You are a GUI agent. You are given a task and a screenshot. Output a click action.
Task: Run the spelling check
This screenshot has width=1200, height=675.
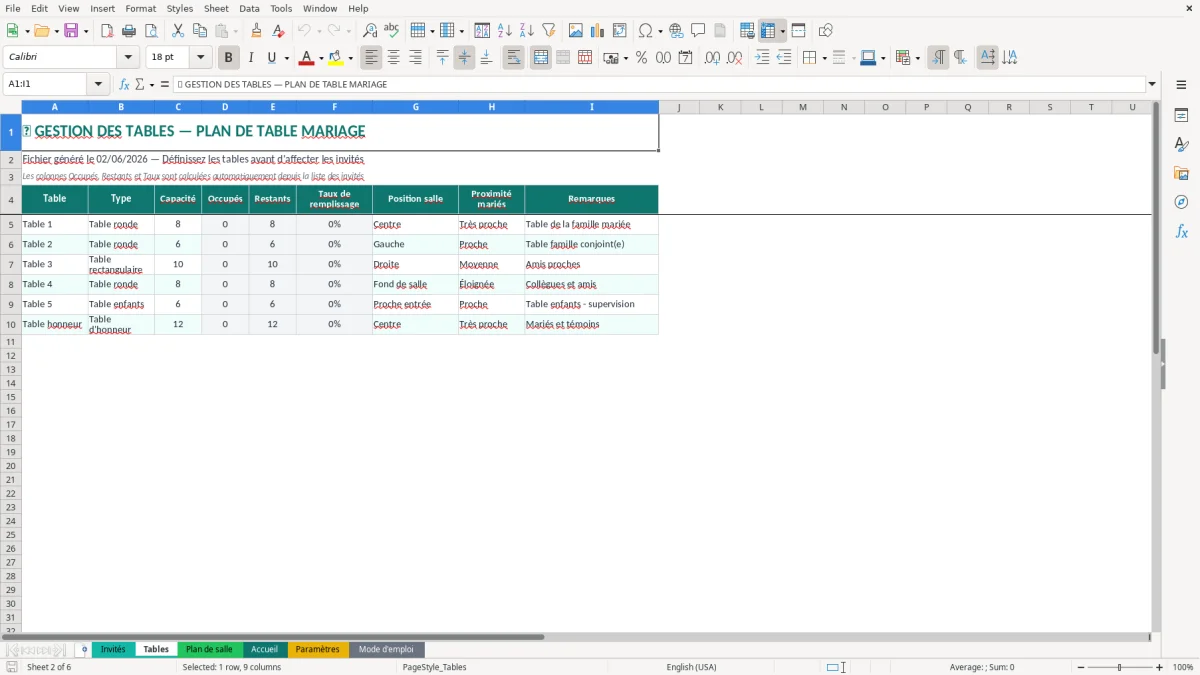392,31
